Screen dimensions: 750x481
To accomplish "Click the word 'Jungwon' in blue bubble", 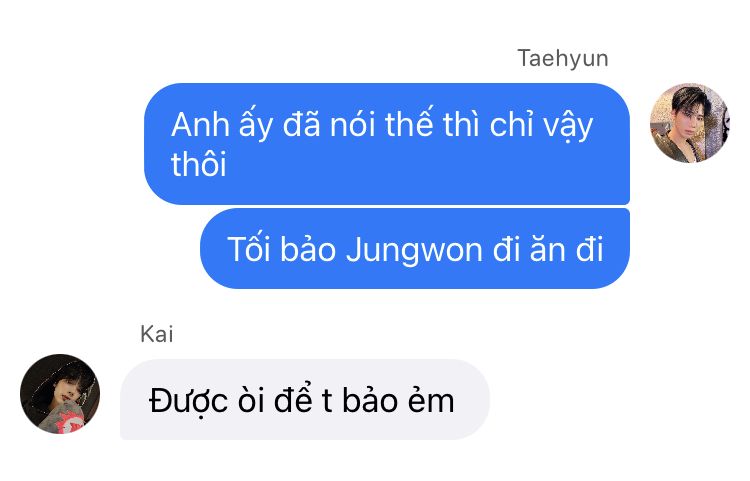I will 414,251.
